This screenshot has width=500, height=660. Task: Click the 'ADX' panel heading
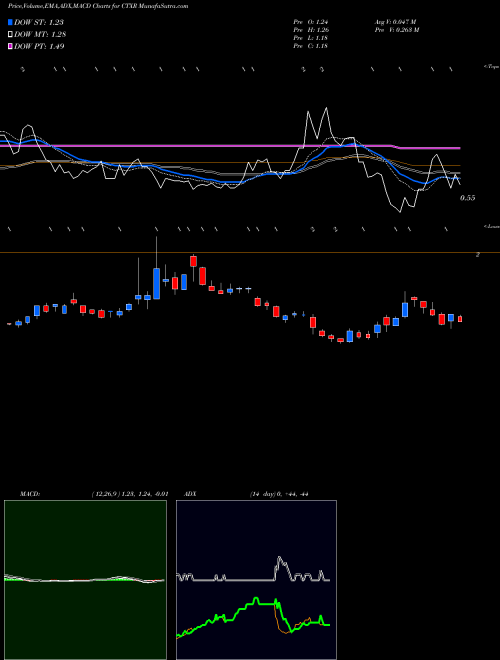click(x=190, y=494)
